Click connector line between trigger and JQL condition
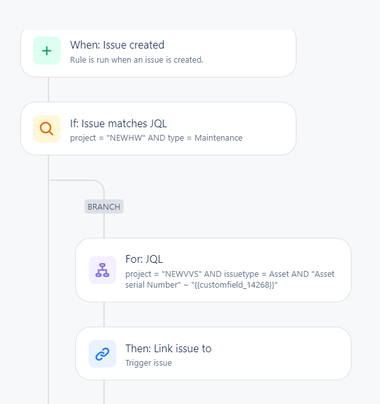Viewport: 380px width, 404px height. (x=49, y=90)
